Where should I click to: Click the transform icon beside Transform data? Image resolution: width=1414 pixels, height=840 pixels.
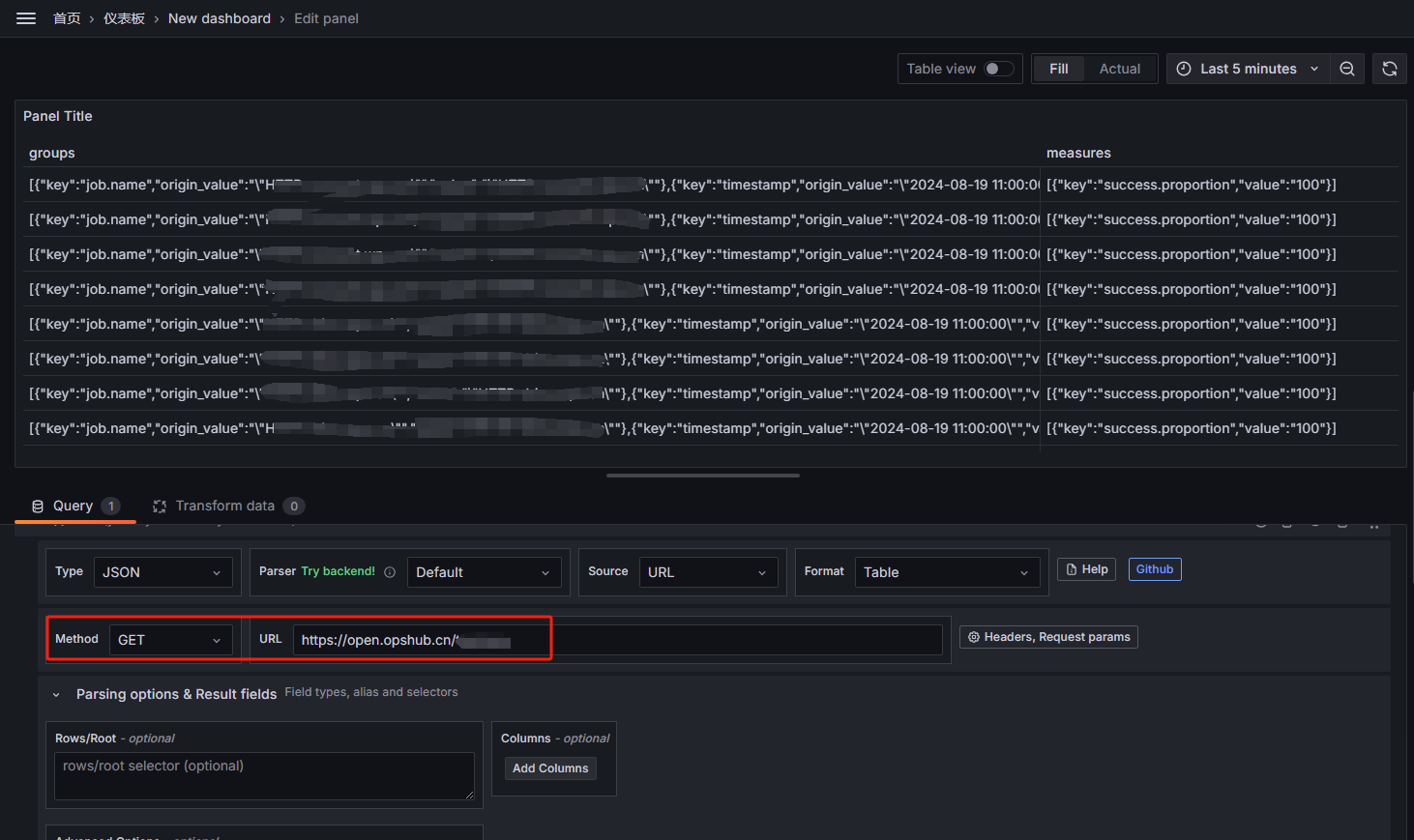(x=159, y=505)
